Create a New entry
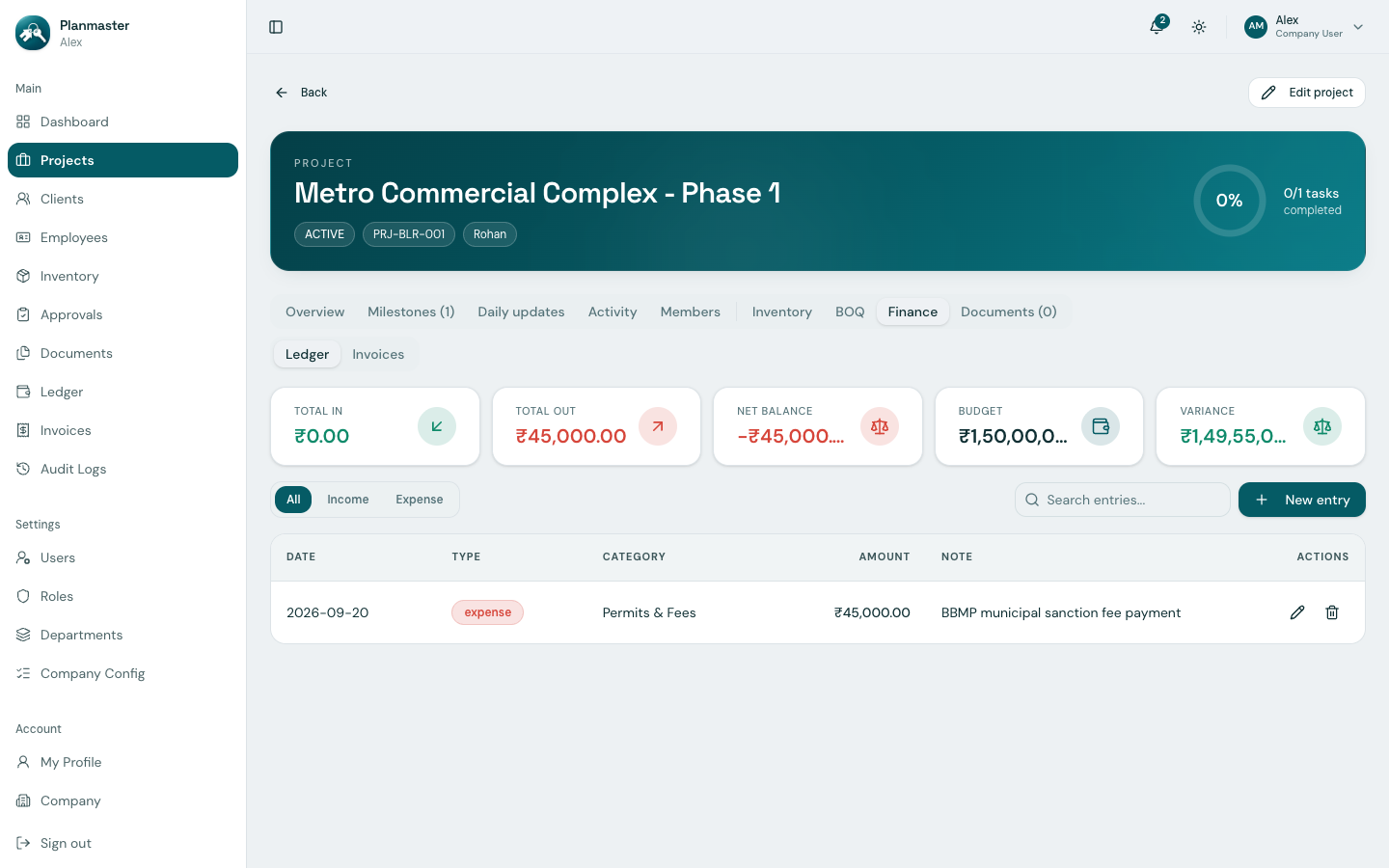 coord(1302,500)
